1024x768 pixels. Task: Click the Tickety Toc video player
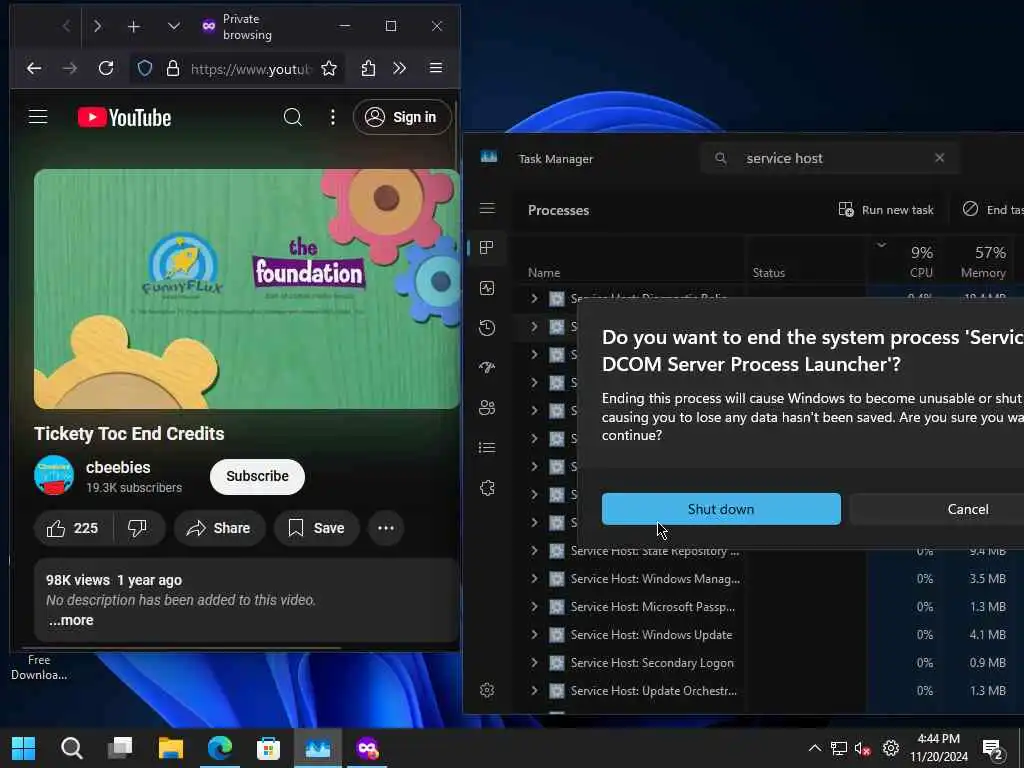[247, 289]
